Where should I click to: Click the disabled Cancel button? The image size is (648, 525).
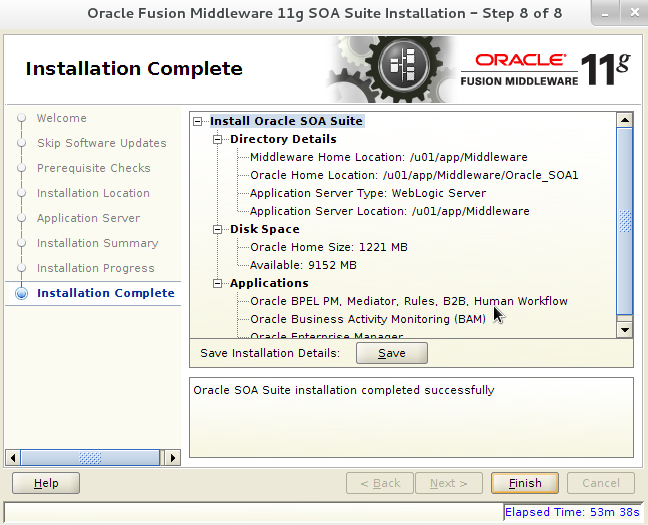601,483
